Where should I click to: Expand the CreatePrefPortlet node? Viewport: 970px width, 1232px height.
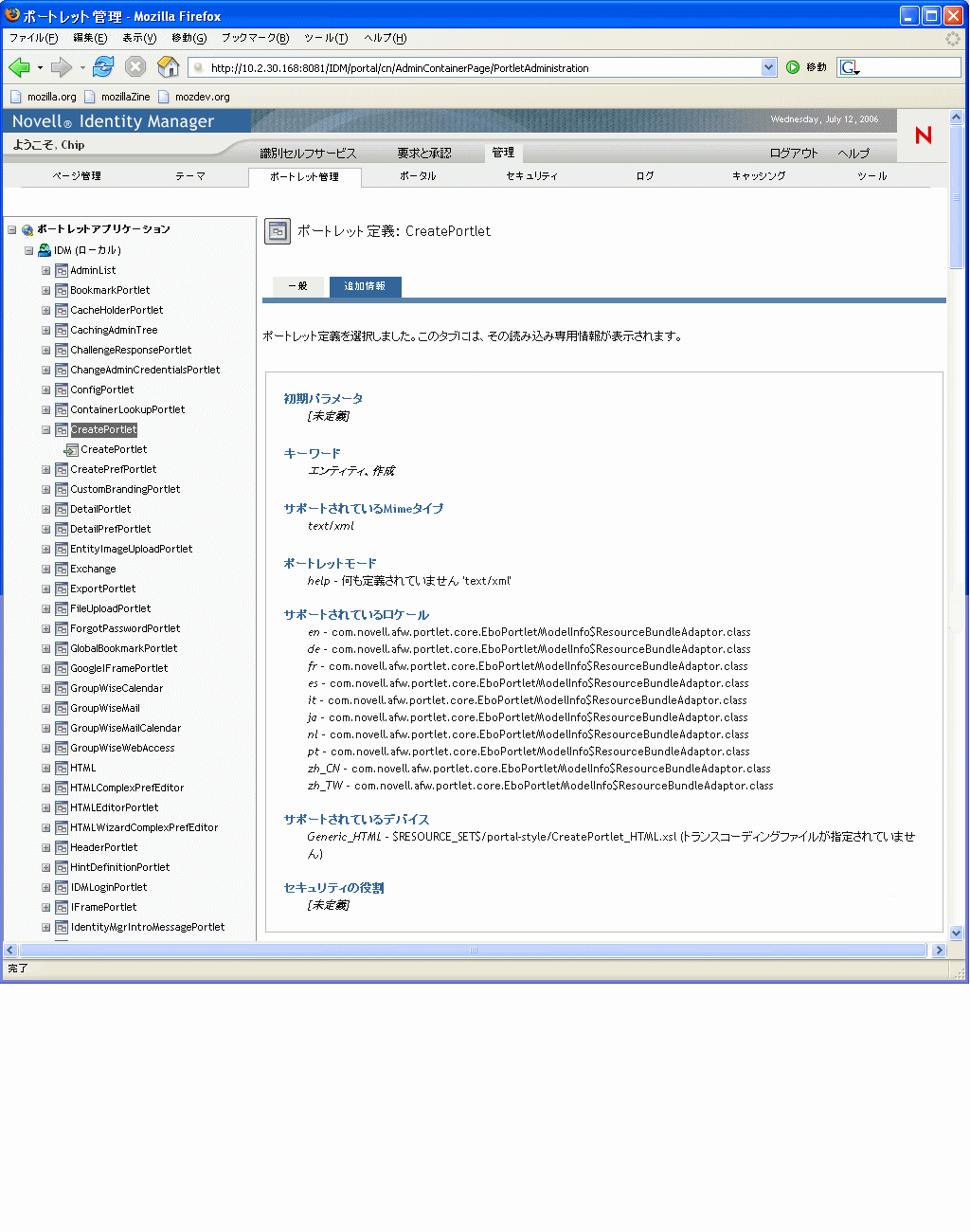(45, 470)
